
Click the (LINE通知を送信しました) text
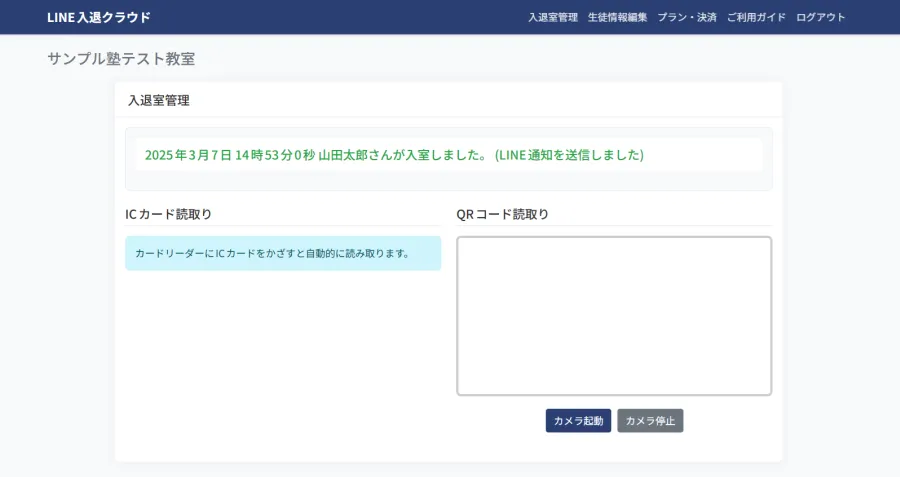pyautogui.click(x=569, y=155)
